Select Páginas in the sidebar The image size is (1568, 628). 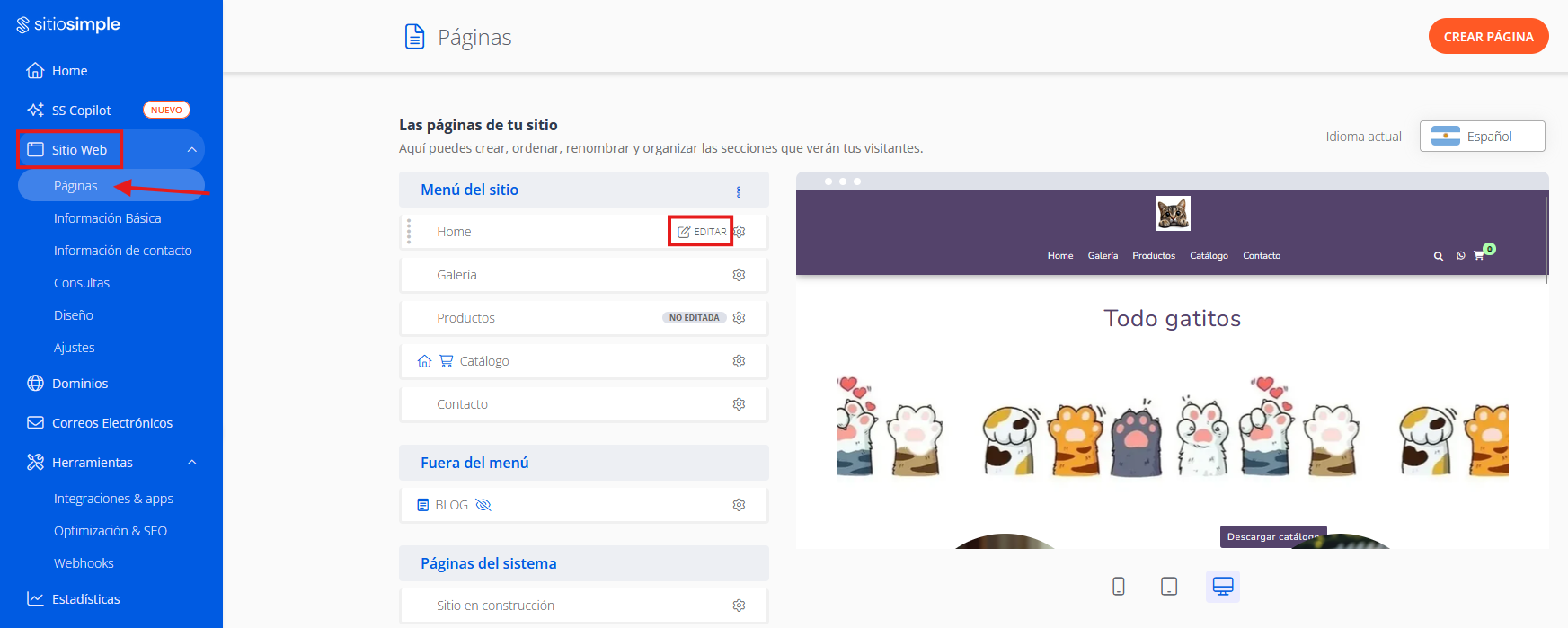click(x=111, y=186)
